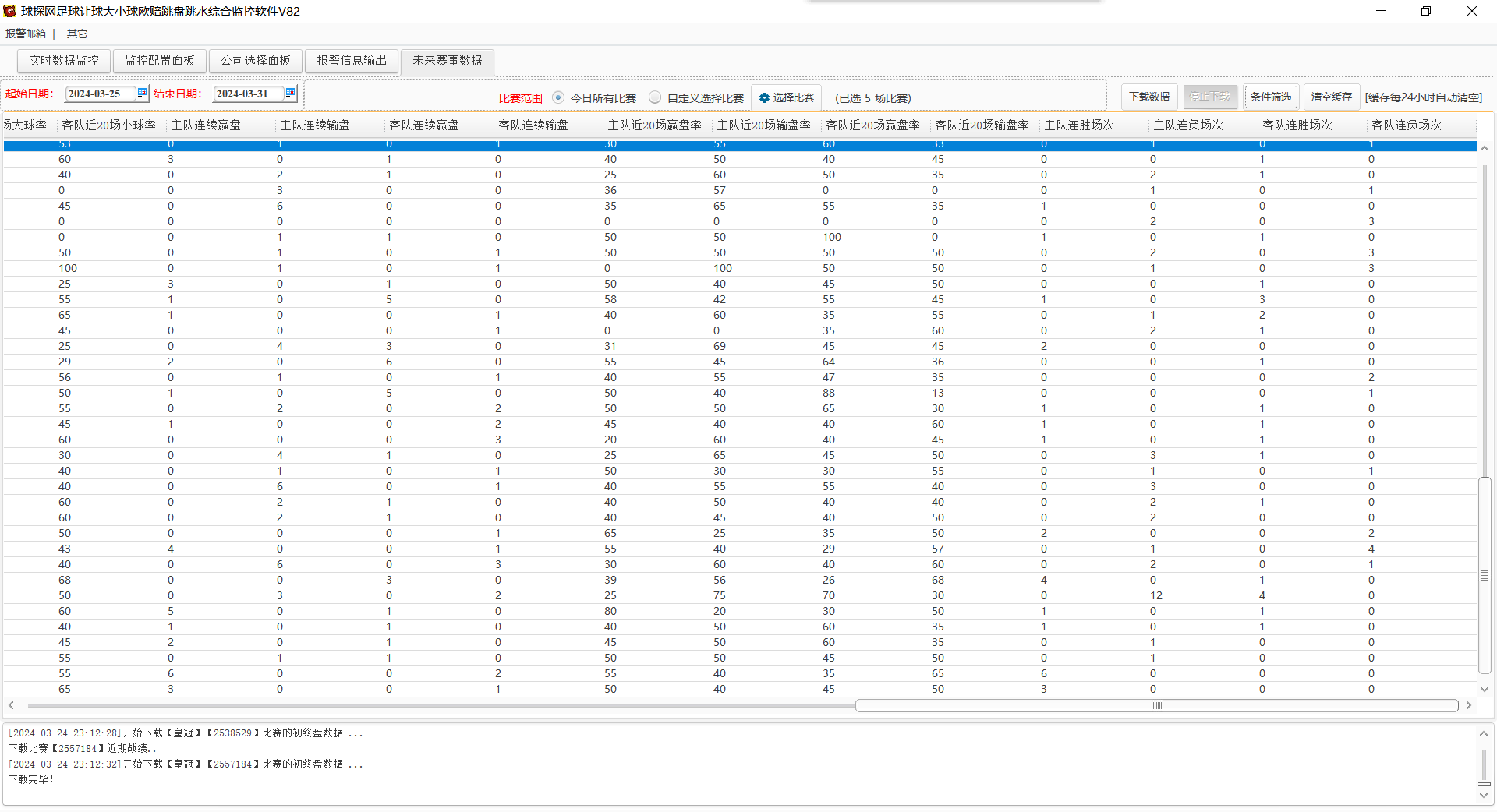Open the 报警邮箱 menu
Viewport: 1497px width, 812px height.
[26, 34]
